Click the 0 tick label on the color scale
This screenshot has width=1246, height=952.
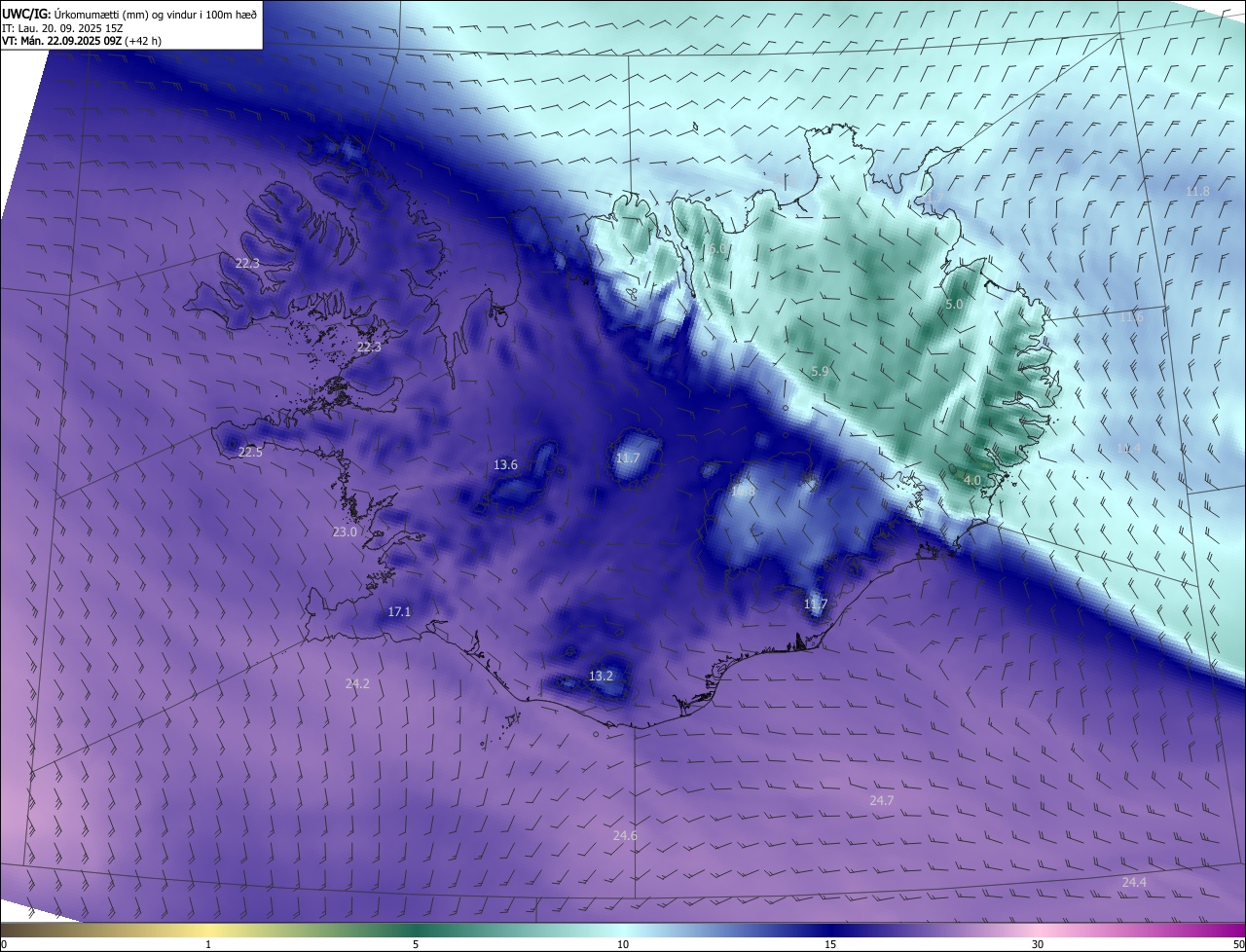pos(4,944)
